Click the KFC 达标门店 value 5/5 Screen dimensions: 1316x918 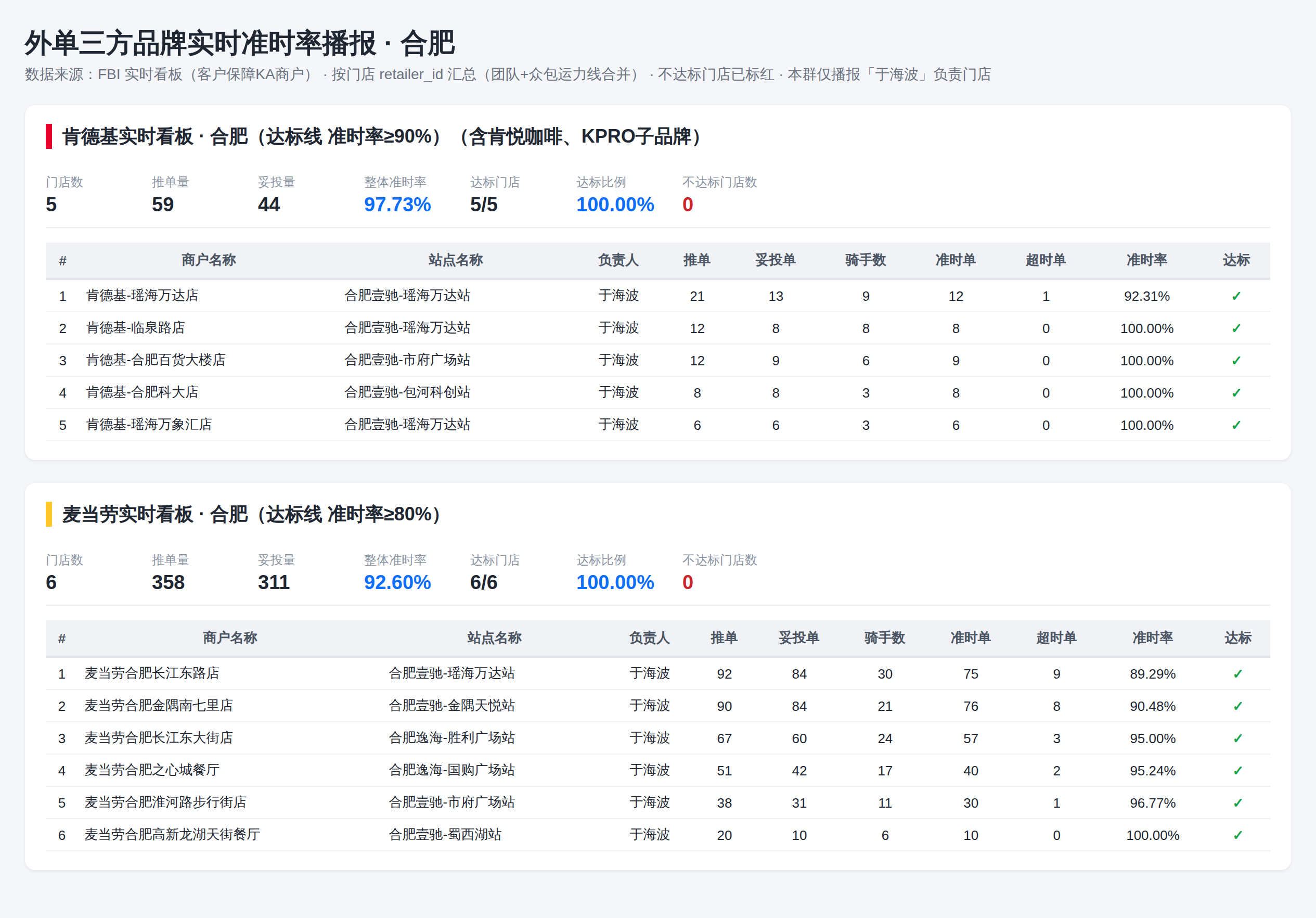pyautogui.click(x=484, y=205)
